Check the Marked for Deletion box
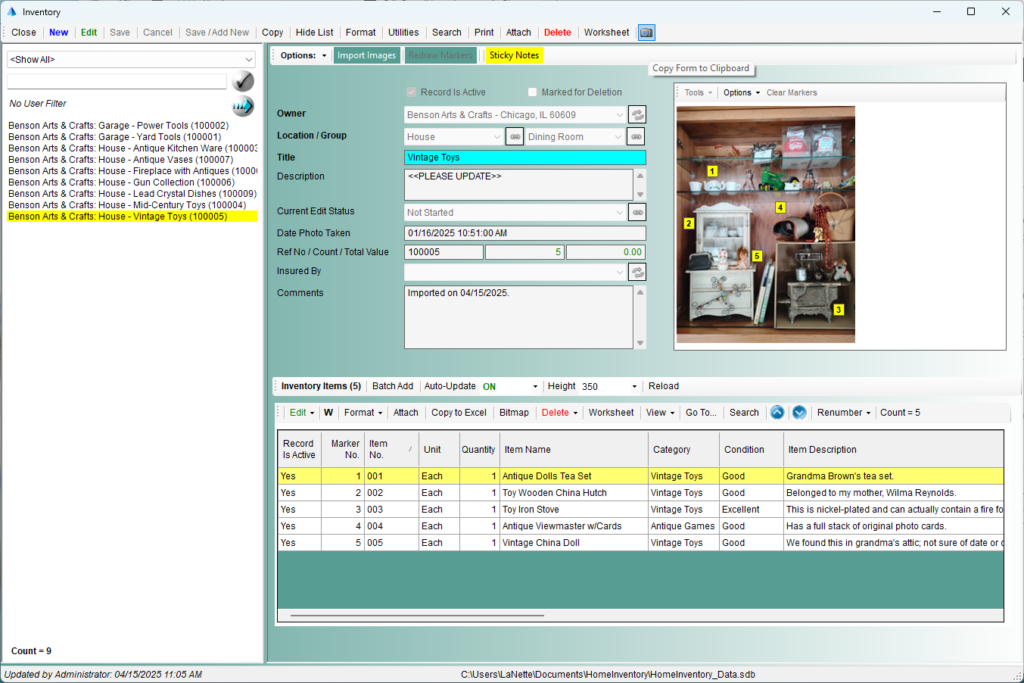 click(532, 92)
